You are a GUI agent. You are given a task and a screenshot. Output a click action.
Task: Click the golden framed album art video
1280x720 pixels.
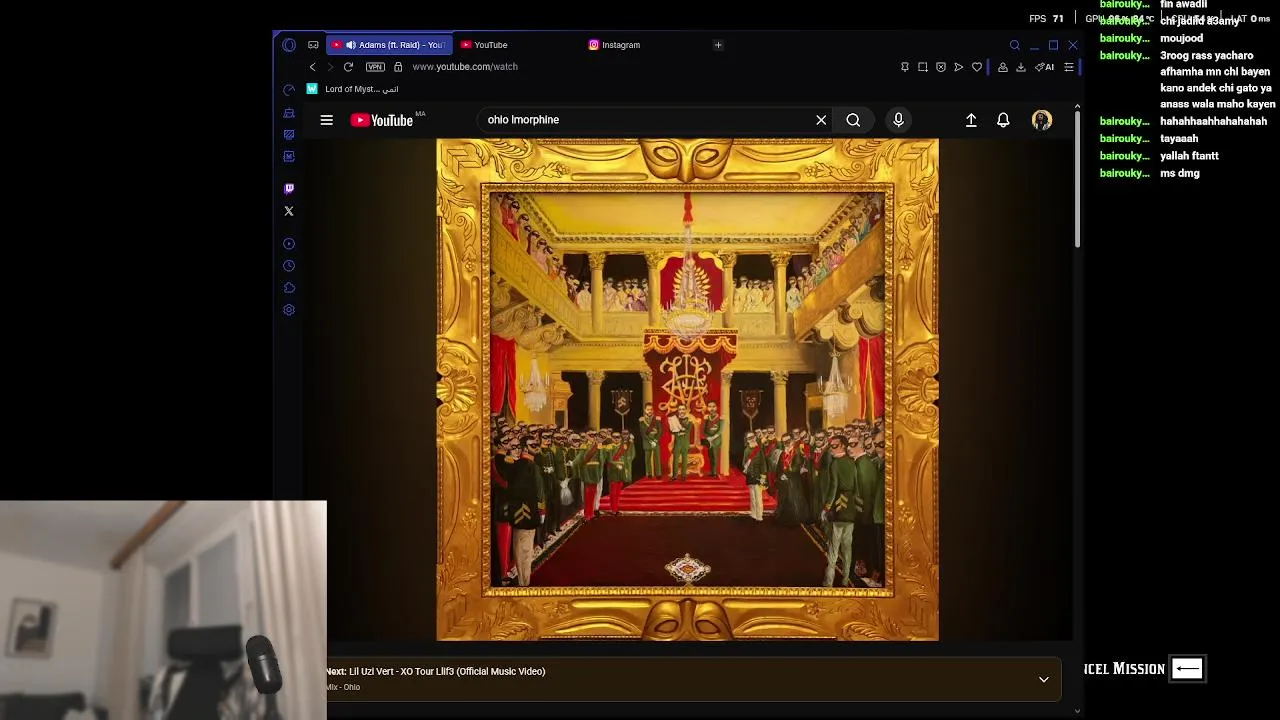coord(687,389)
